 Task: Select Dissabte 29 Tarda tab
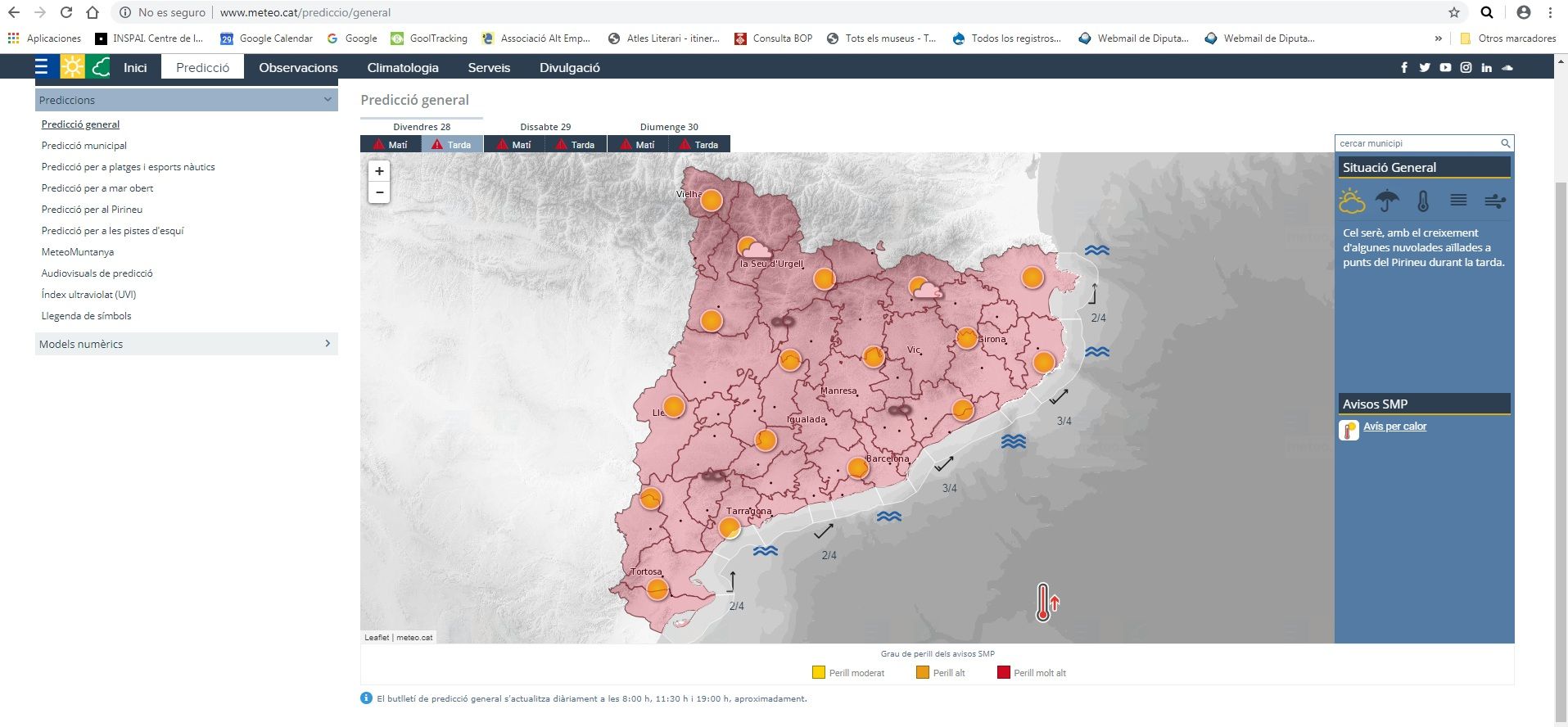(x=576, y=144)
